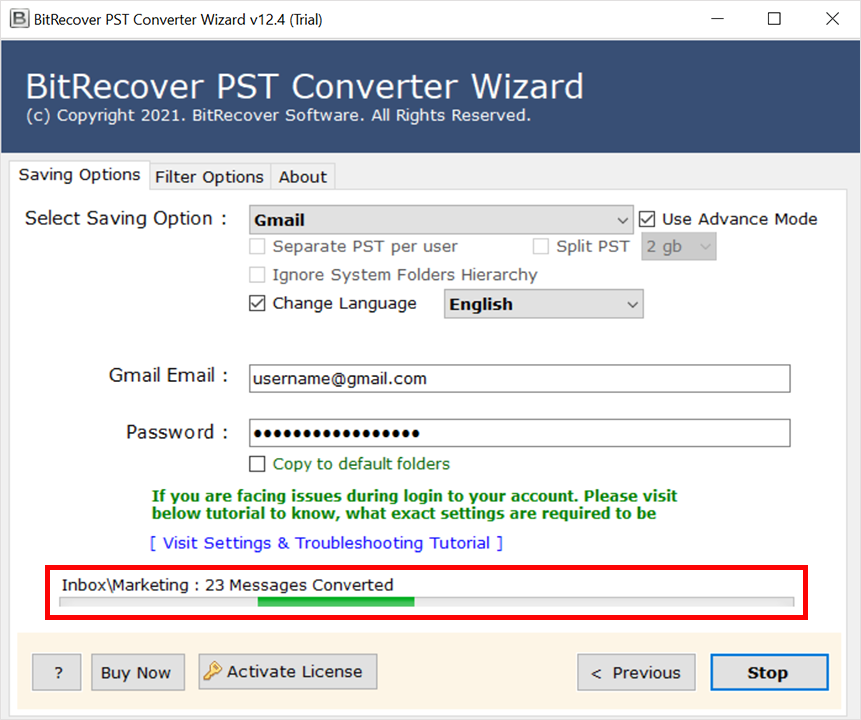861x720 pixels.
Task: Click the question mark help button
Action: [57, 672]
